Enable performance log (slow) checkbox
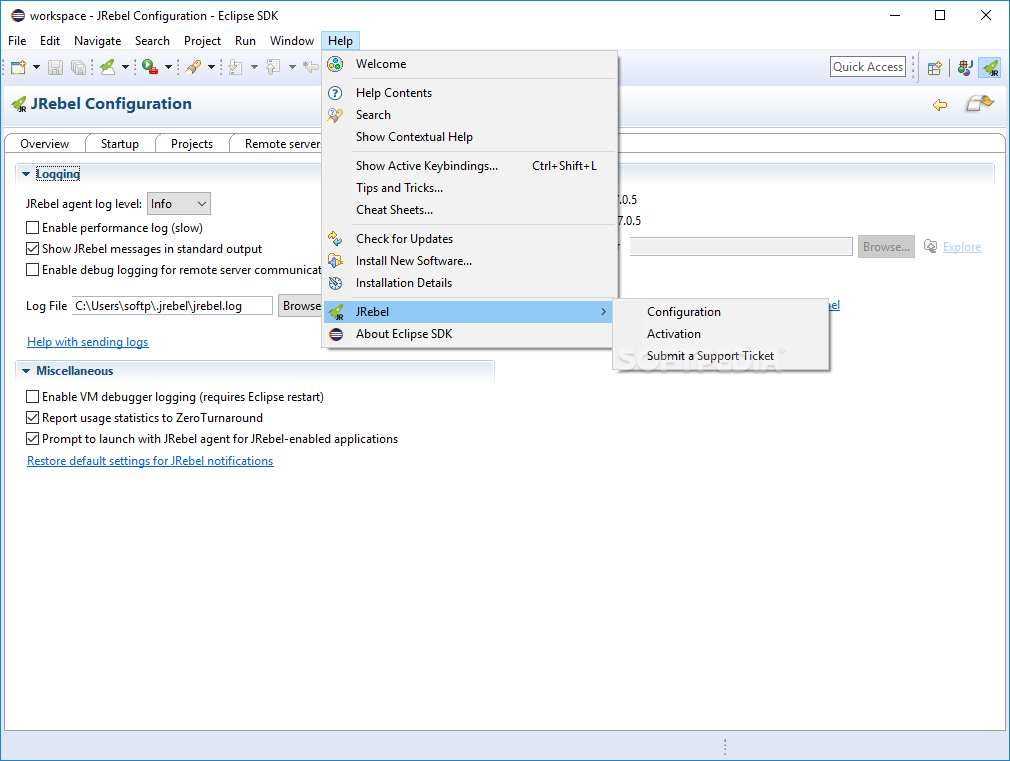 coord(32,227)
